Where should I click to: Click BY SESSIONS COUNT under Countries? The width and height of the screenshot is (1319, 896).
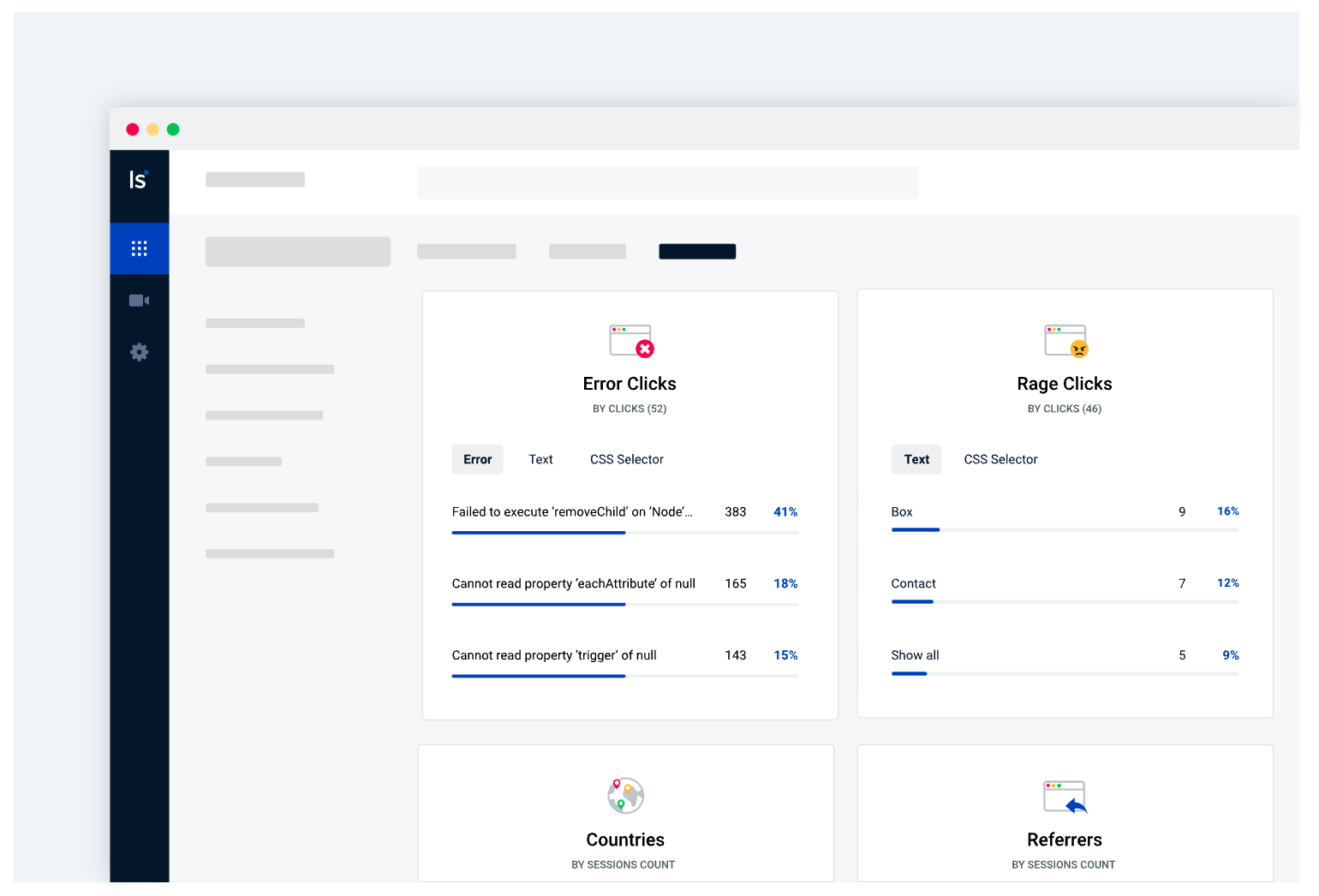click(624, 864)
